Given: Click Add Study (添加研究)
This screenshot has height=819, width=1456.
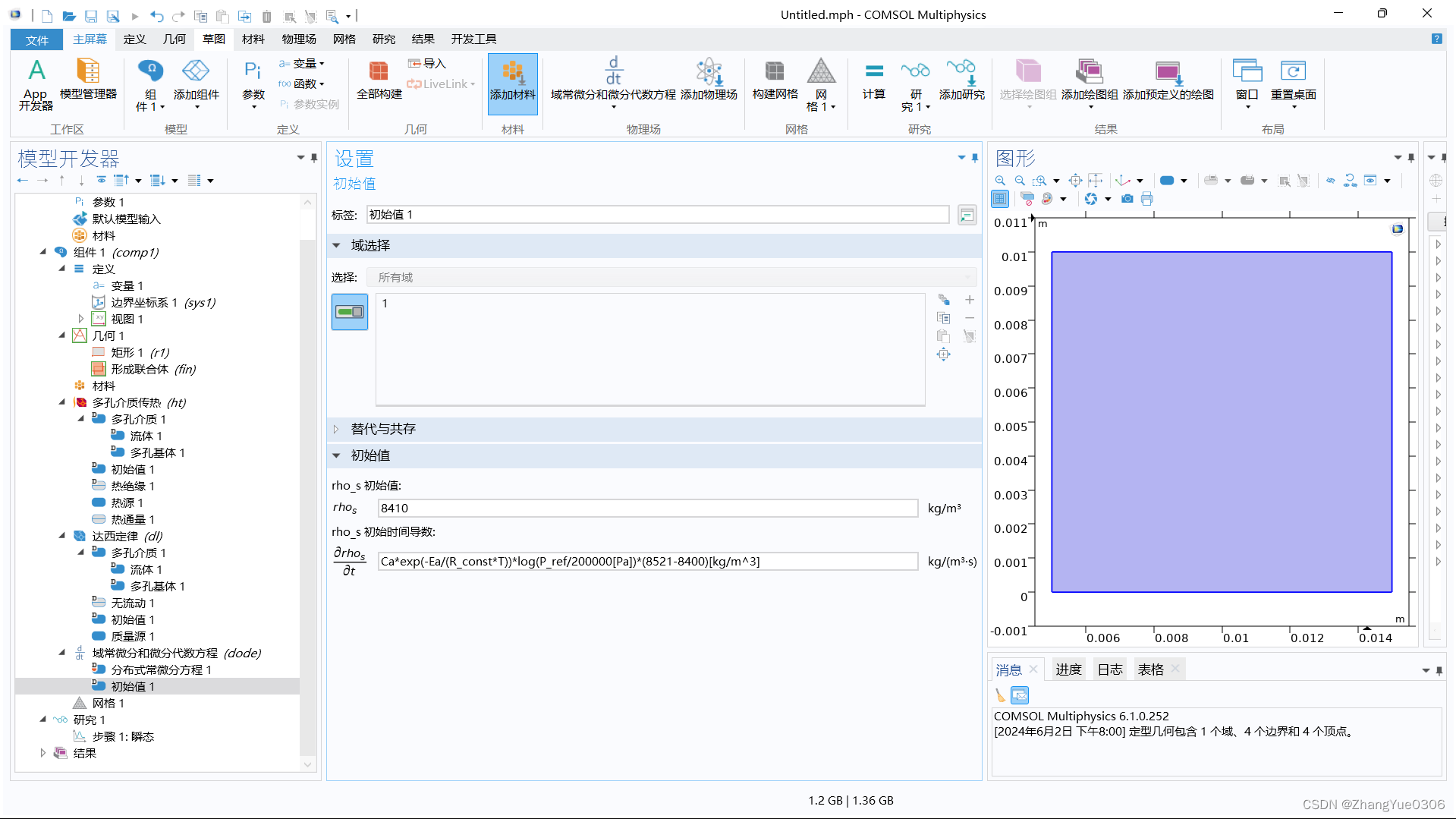Looking at the screenshot, I should coord(961,80).
